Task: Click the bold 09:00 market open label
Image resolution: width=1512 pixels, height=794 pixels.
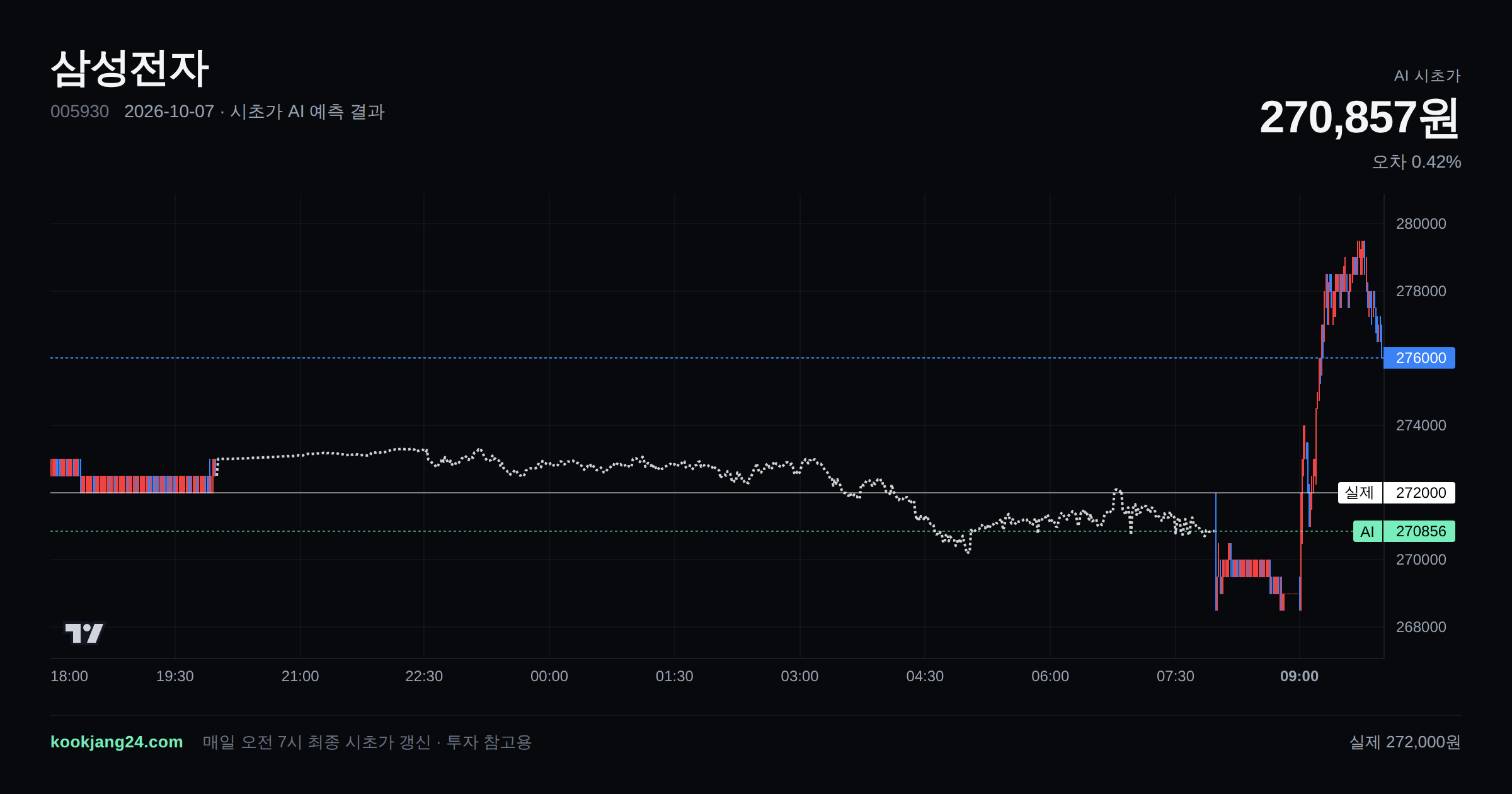Action: tap(1299, 676)
